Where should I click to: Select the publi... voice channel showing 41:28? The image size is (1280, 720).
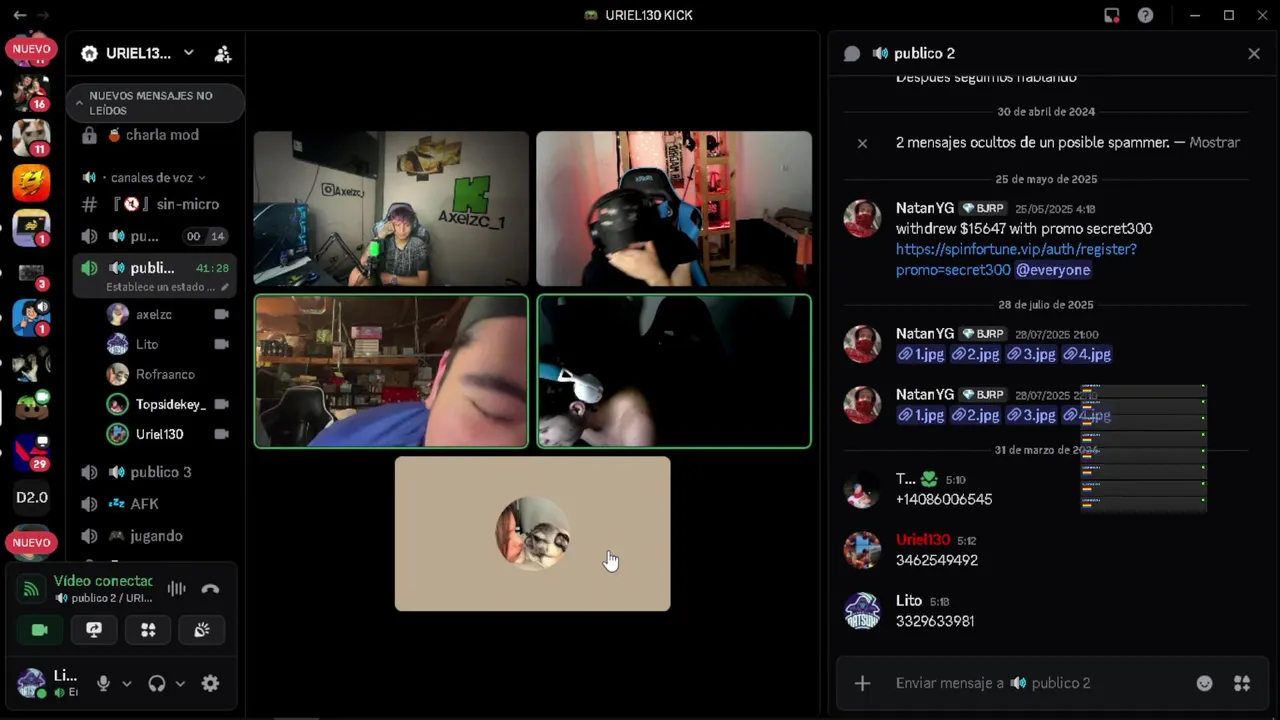(155, 268)
